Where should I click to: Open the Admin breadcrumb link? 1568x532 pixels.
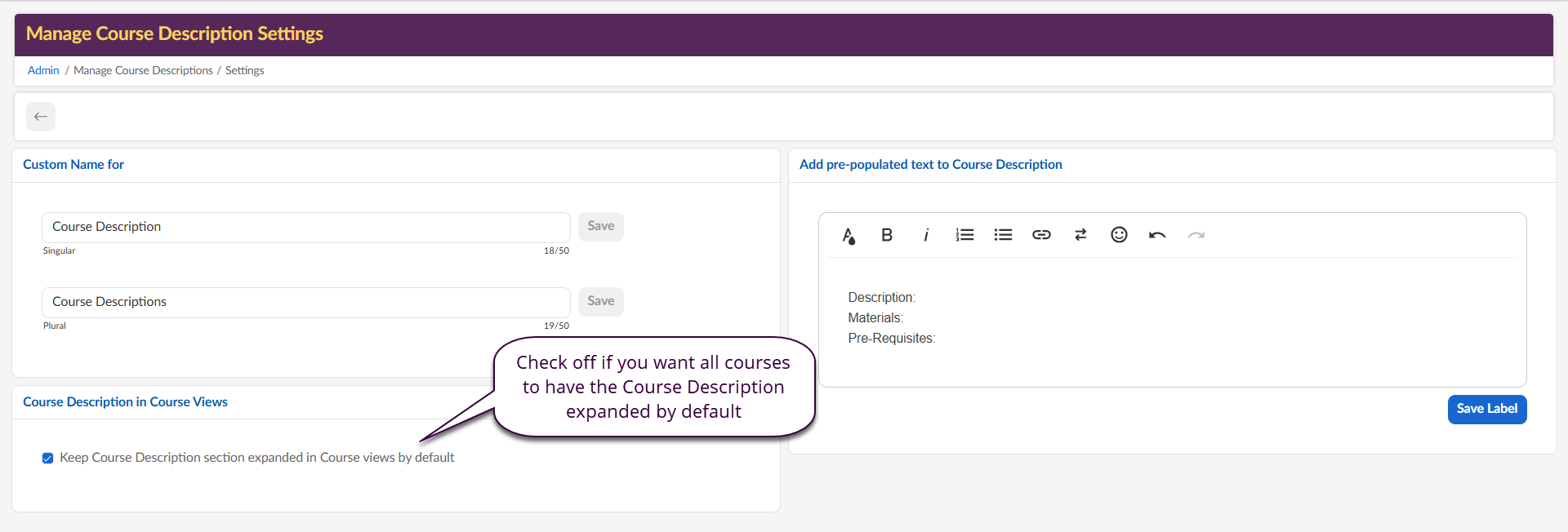coord(43,71)
